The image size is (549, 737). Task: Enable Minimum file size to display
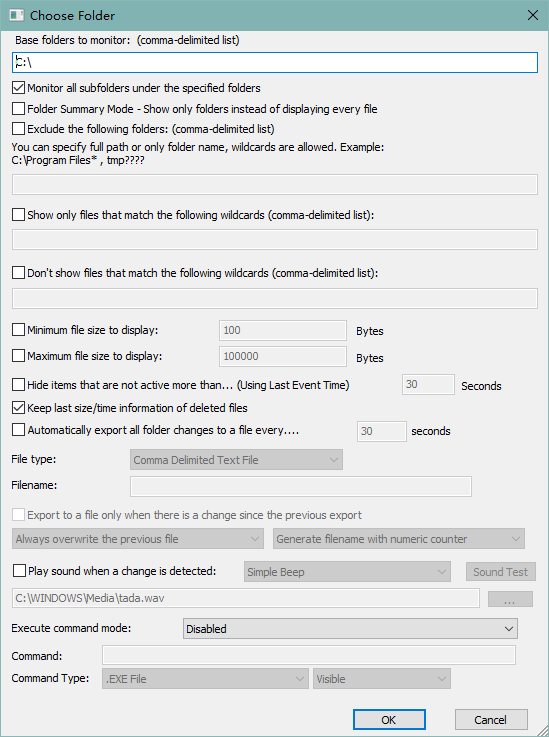pyautogui.click(x=18, y=330)
